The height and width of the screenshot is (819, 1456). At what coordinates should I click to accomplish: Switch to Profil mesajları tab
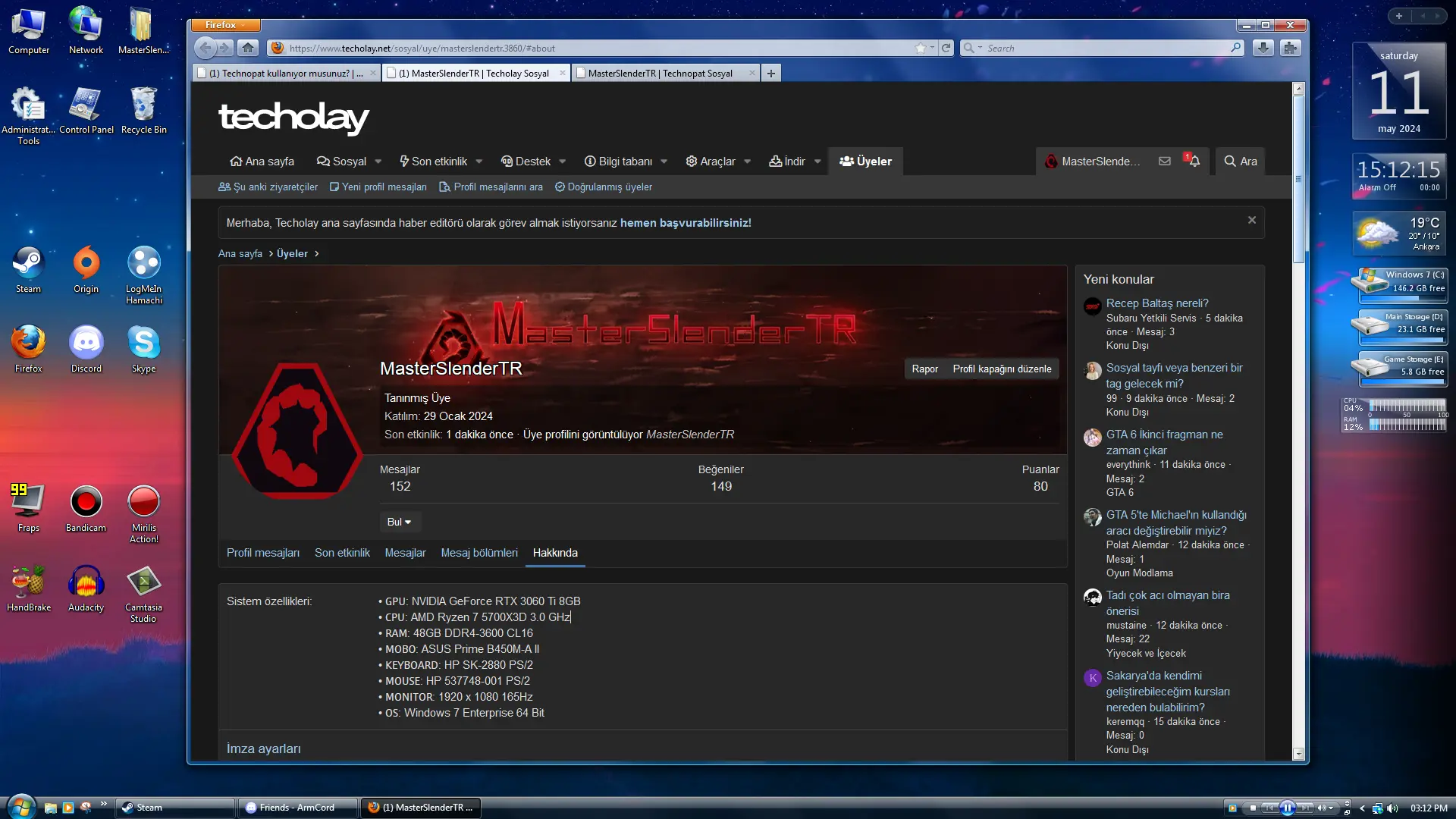pos(262,553)
